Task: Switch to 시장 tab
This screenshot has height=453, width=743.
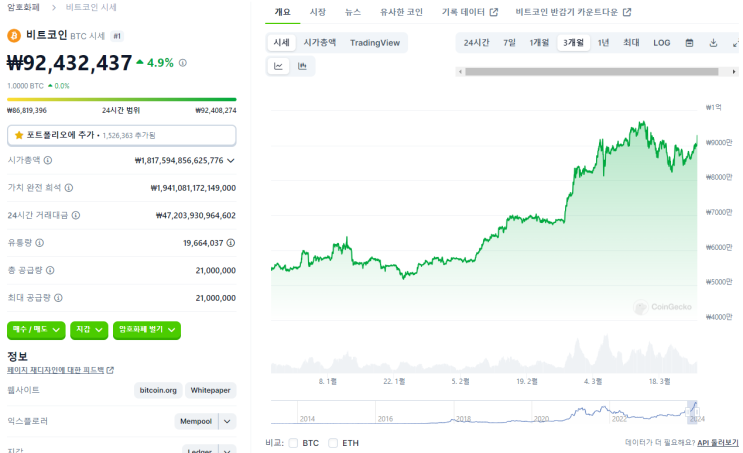Action: [x=318, y=12]
